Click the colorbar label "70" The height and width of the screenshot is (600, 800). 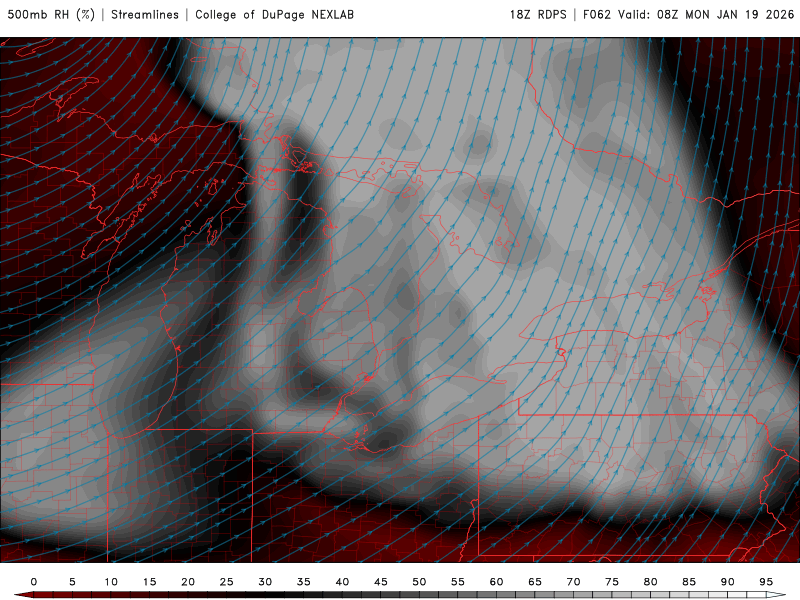click(x=573, y=582)
